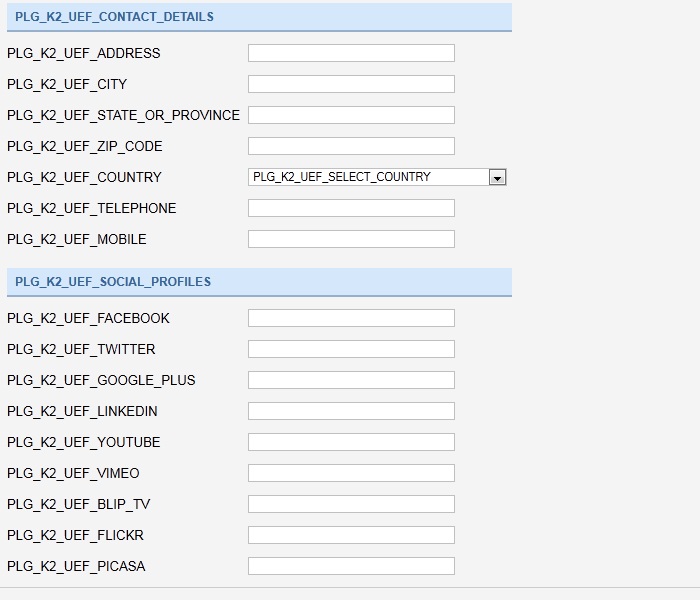The image size is (700, 600).
Task: Select the PLG_K2_UEF_BLIP_TV field
Action: tap(351, 504)
